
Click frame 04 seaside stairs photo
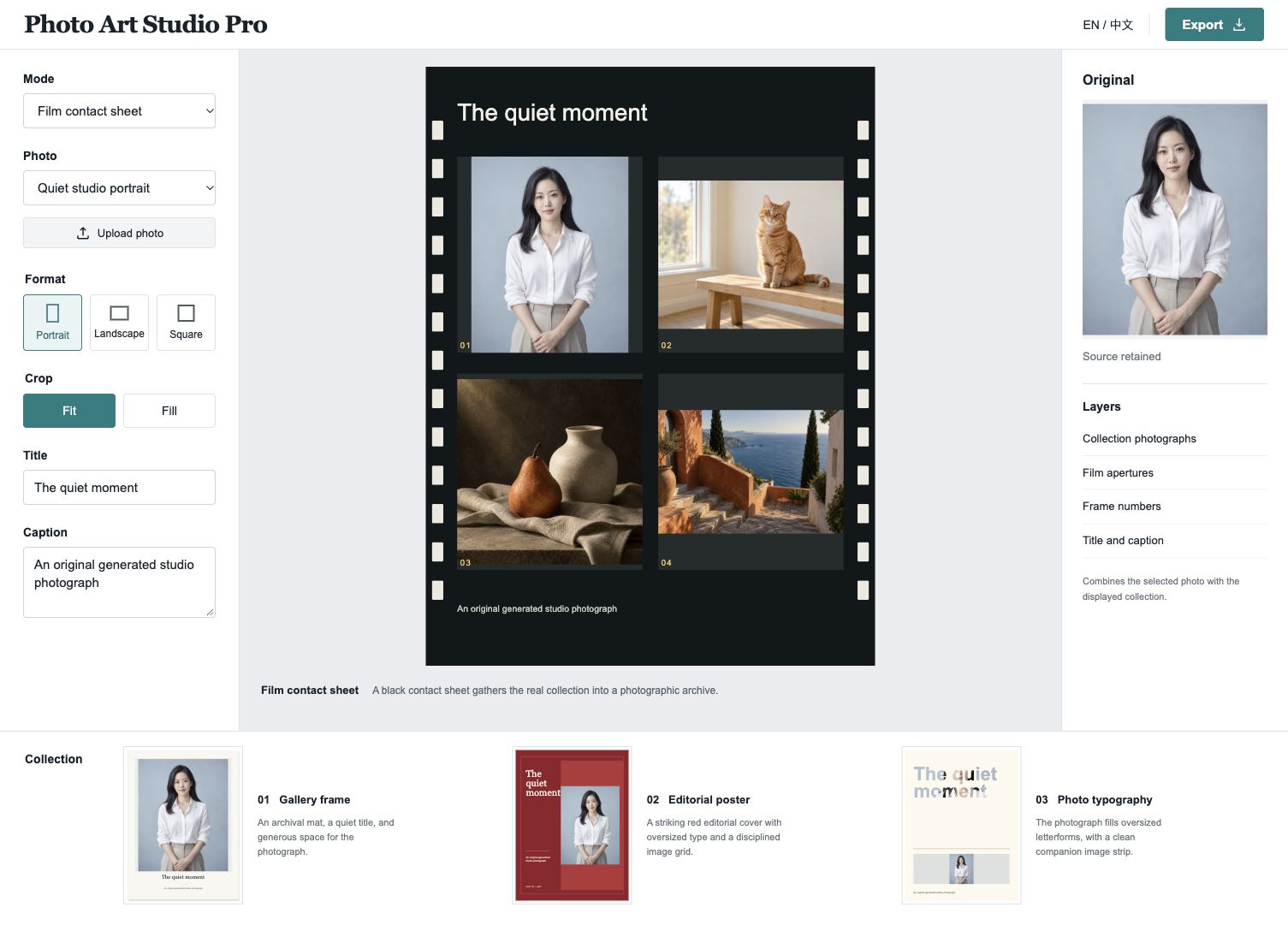click(x=751, y=471)
